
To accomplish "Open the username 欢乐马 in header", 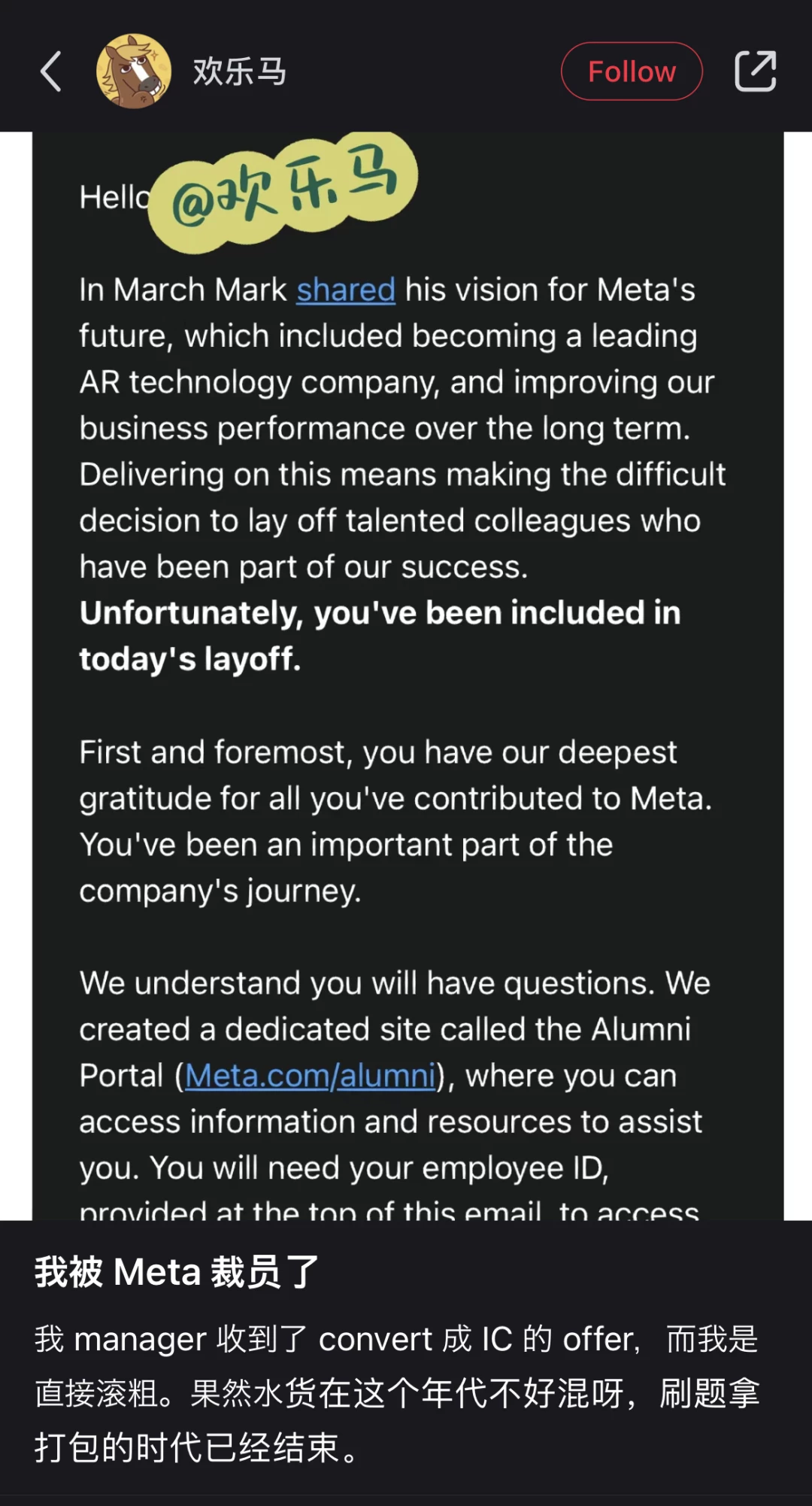I will point(239,71).
